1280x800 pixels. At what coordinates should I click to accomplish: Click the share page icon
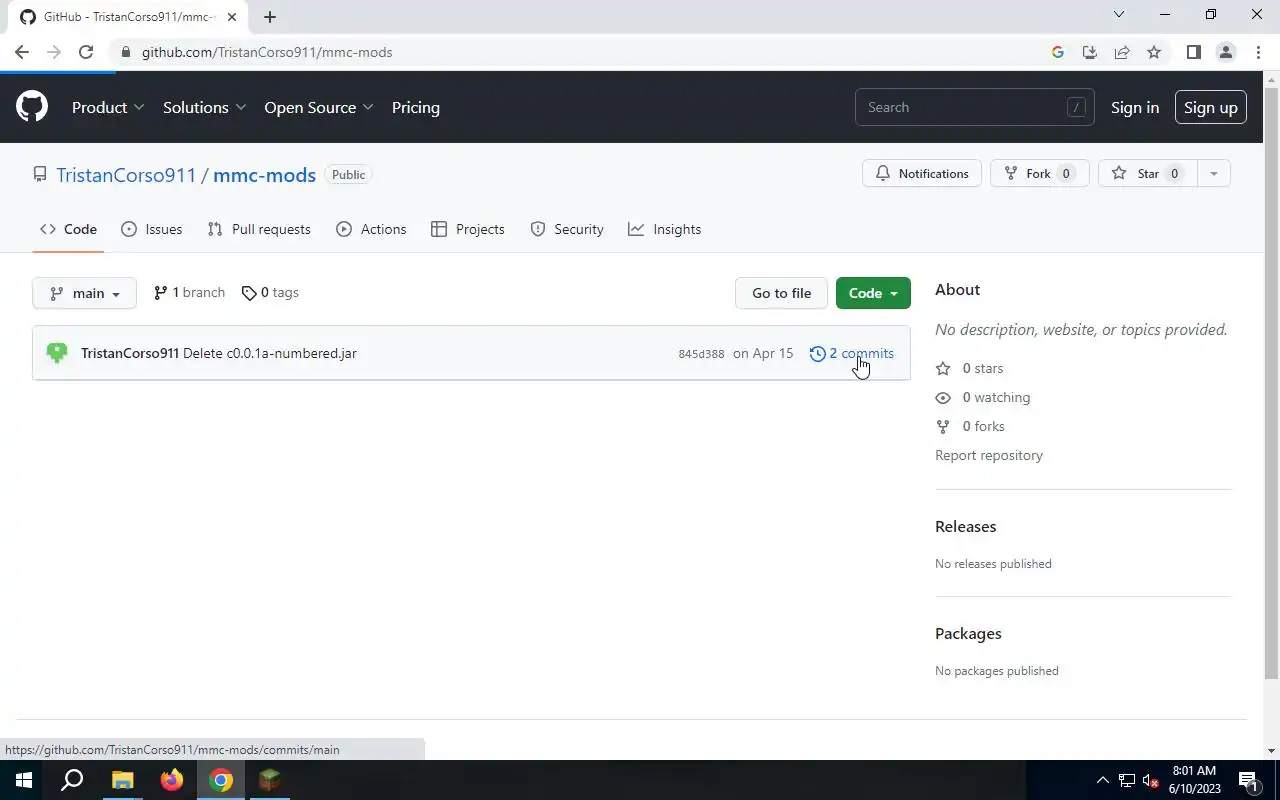[1122, 52]
